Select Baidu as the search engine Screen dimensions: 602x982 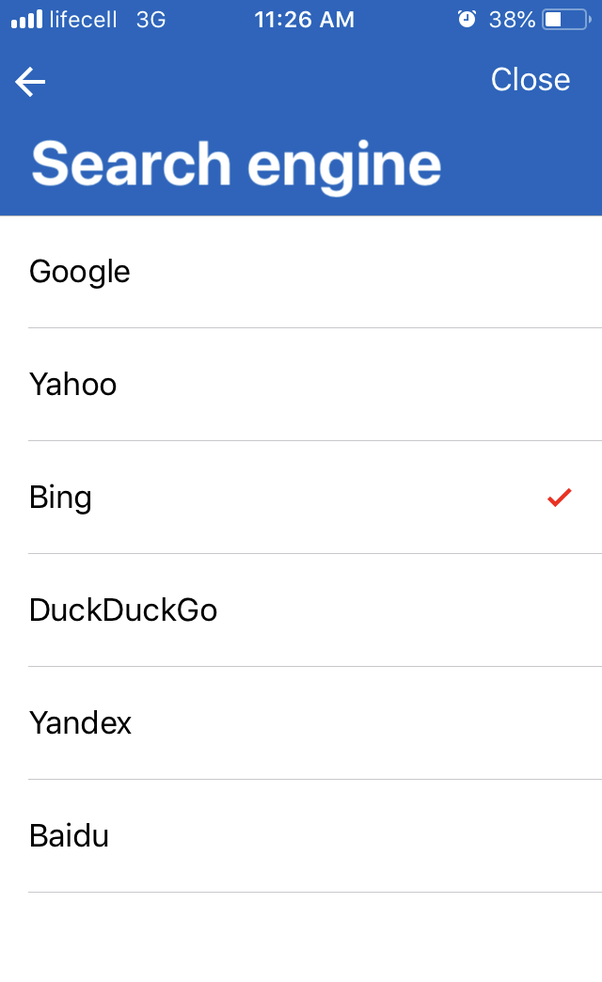[x=68, y=835]
